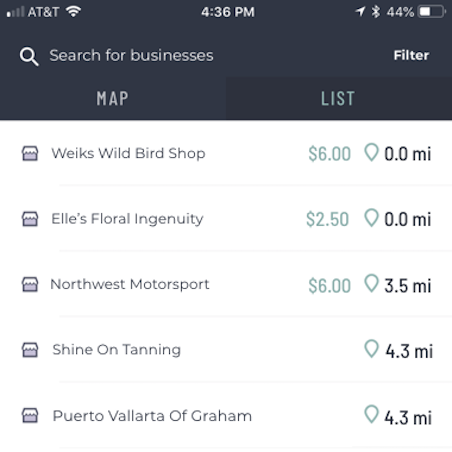Tap storefront icon beside Shine On Tanning
This screenshot has width=452, height=452.
coord(30,350)
